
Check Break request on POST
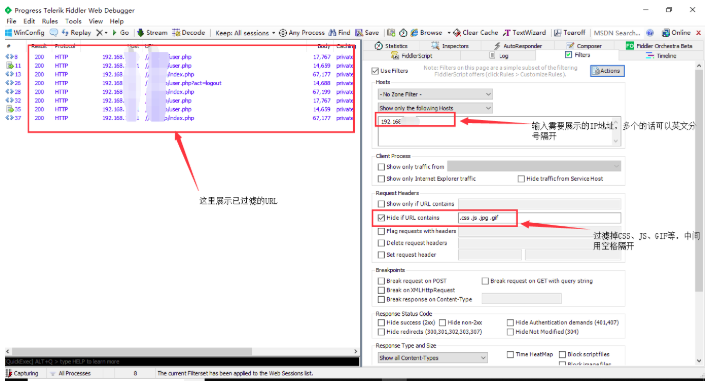381,281
